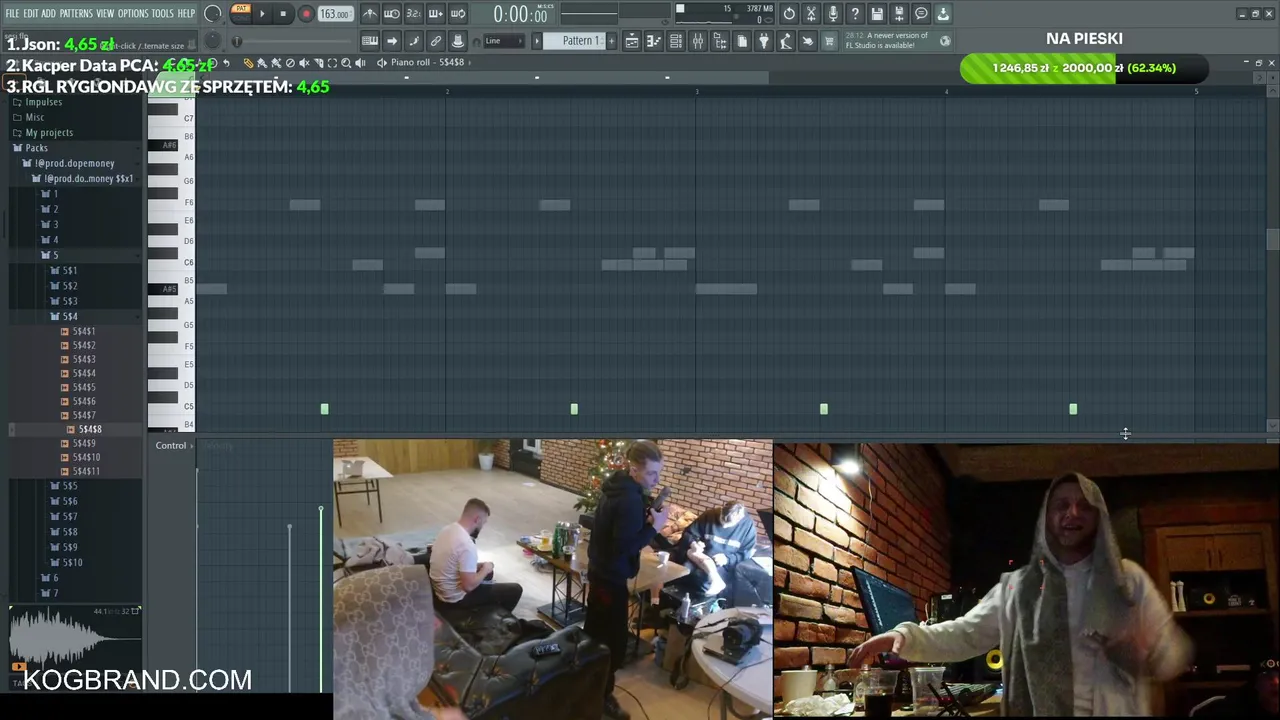
Task: Click the render as audio file icon
Action: point(899,14)
